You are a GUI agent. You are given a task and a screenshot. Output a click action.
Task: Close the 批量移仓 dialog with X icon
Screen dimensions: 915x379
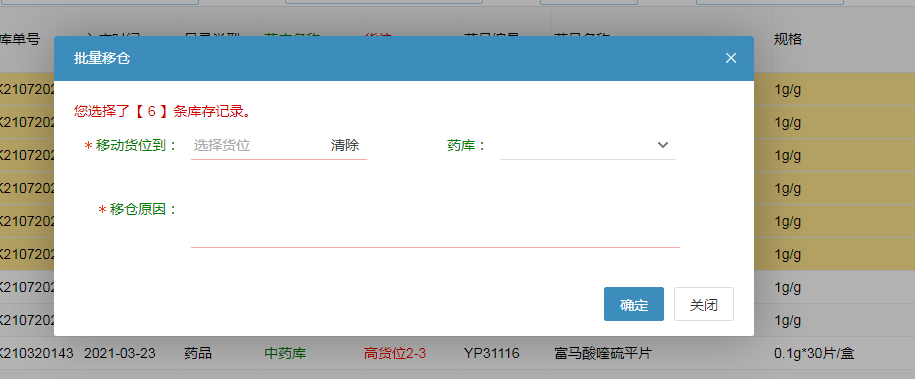click(x=731, y=58)
